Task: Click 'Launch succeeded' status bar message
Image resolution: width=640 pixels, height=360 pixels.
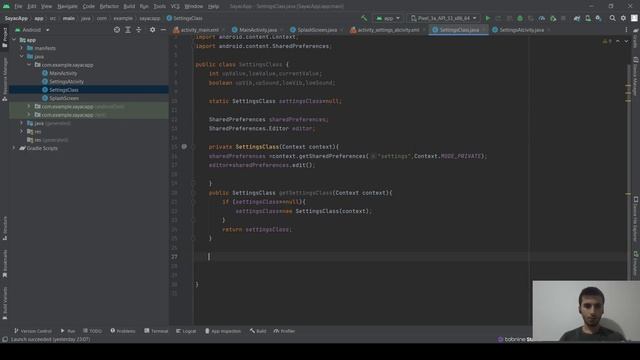Action: [50, 339]
